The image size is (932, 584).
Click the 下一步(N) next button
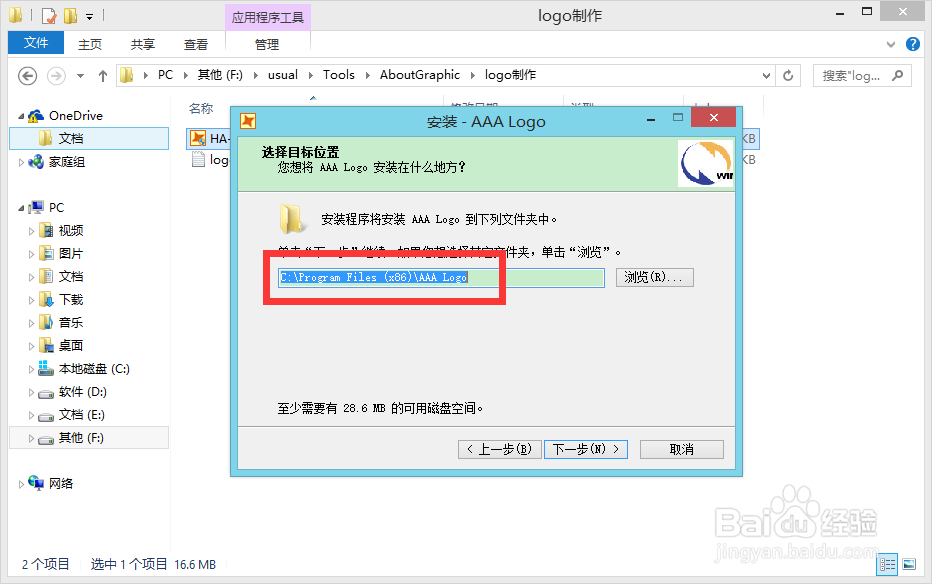(585, 449)
